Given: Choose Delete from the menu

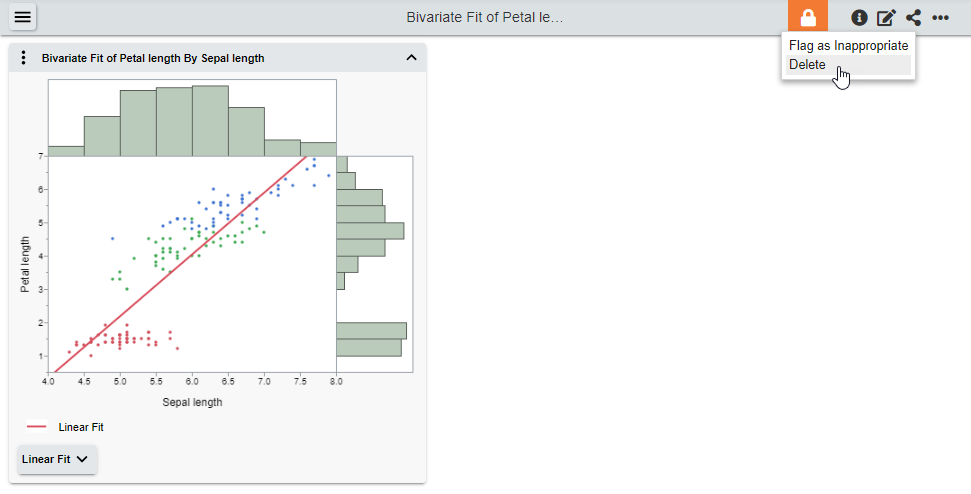Looking at the screenshot, I should coord(808,65).
